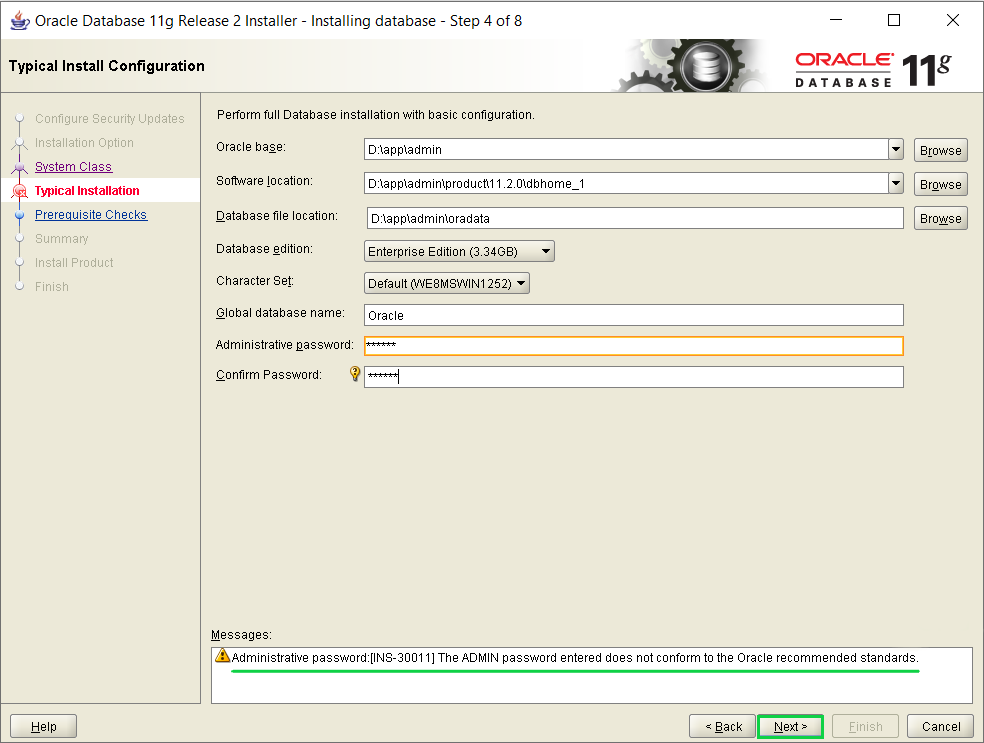Click the Database edition label
The height and width of the screenshot is (743, 984).
[264, 249]
